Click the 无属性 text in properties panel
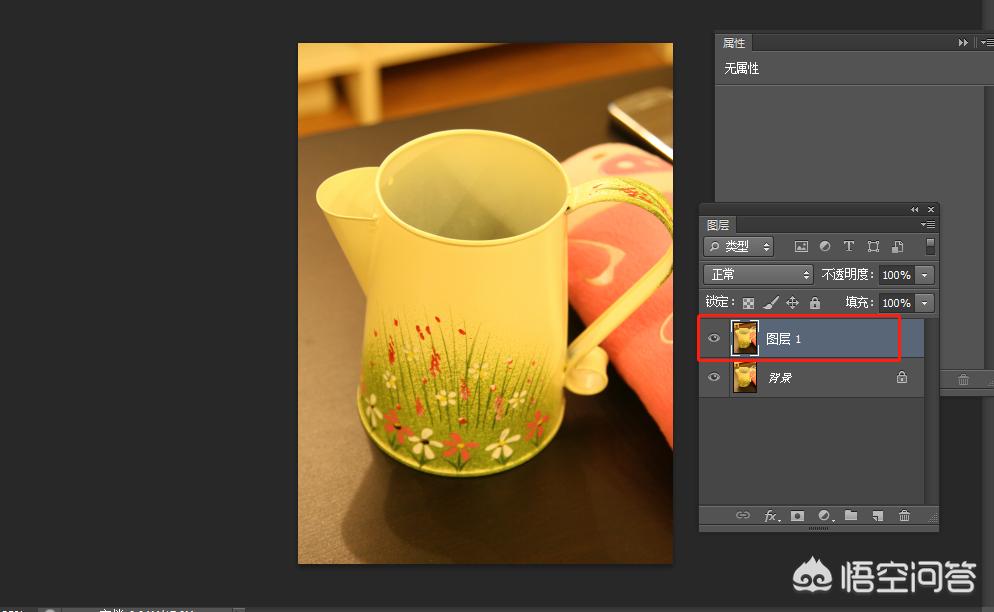This screenshot has height=612, width=994. 742,68
